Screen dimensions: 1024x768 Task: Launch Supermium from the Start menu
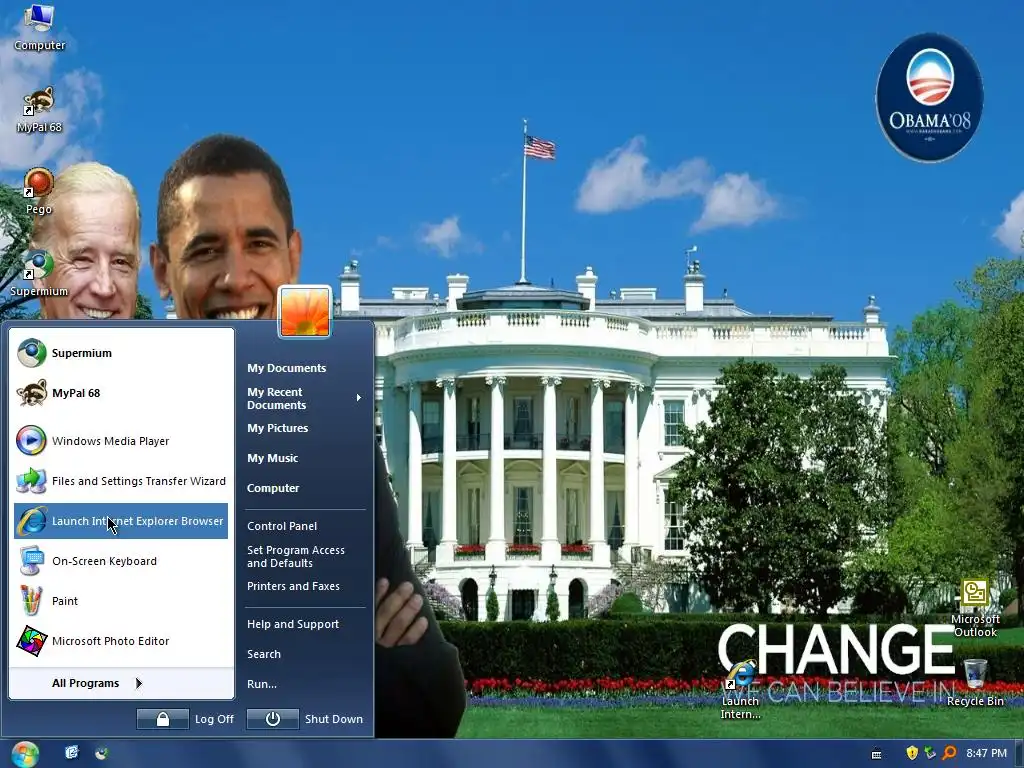click(121, 353)
